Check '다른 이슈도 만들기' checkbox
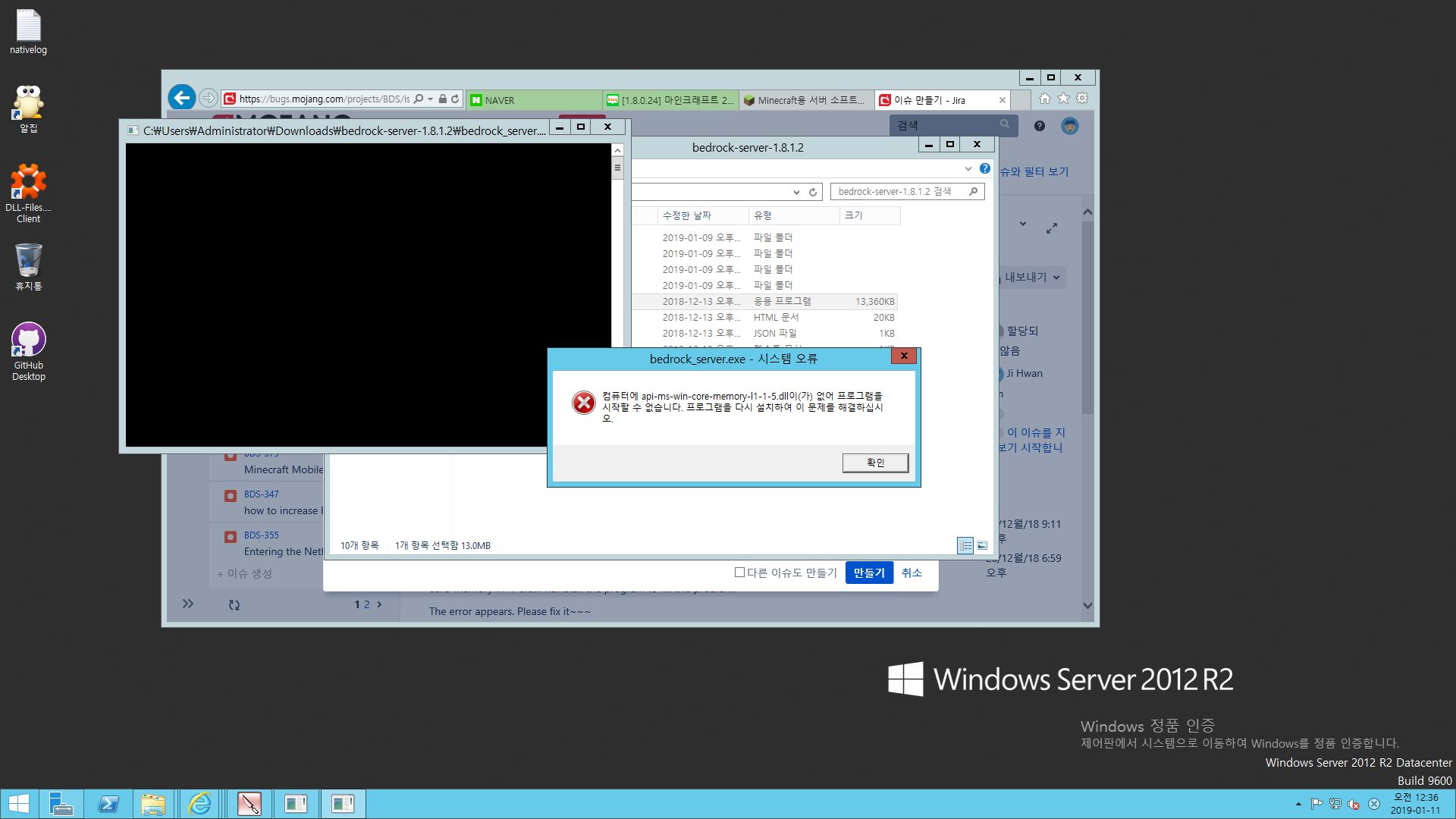Image resolution: width=1456 pixels, height=819 pixels. click(739, 573)
